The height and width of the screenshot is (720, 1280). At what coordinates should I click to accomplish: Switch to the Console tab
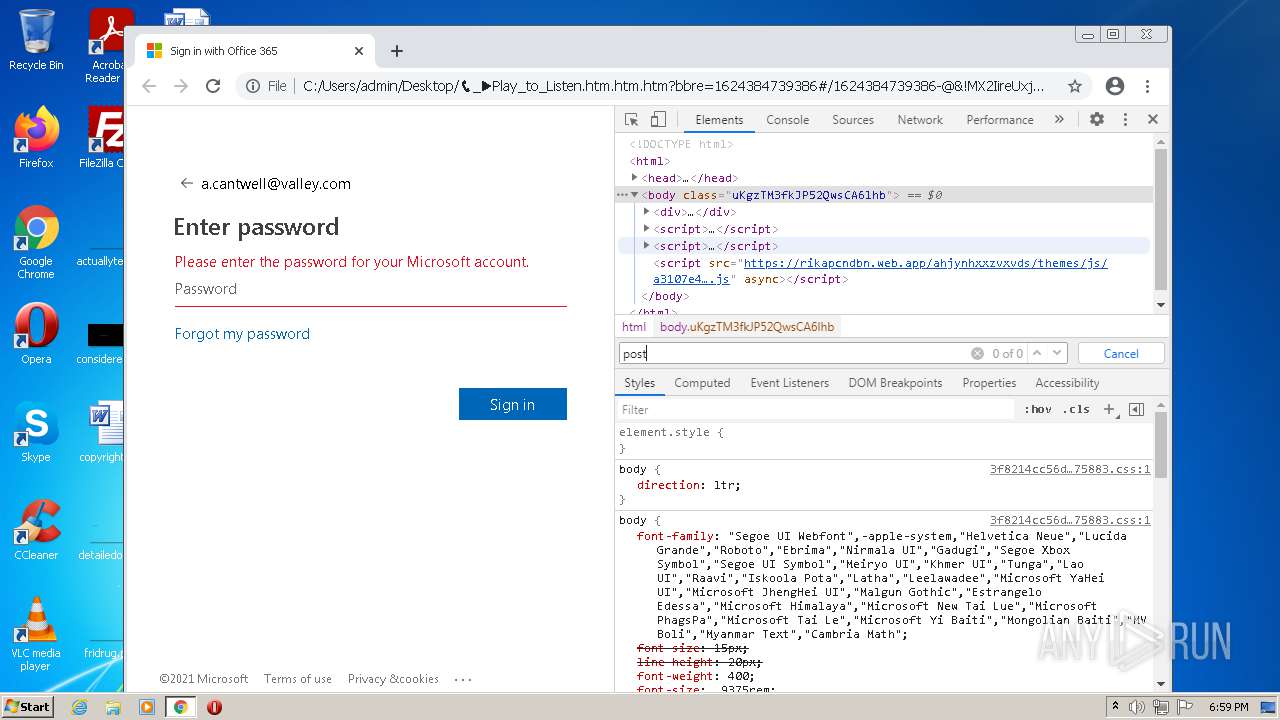point(787,119)
